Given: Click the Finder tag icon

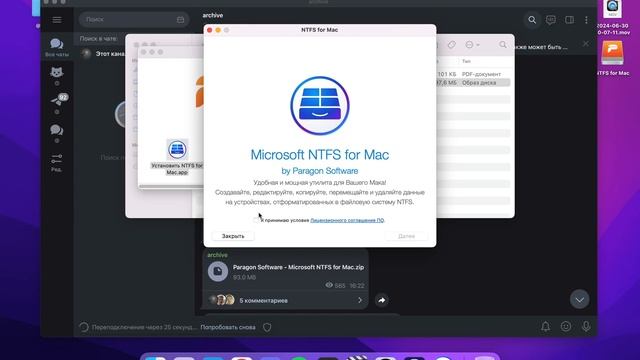Looking at the screenshot, I should 451,44.
